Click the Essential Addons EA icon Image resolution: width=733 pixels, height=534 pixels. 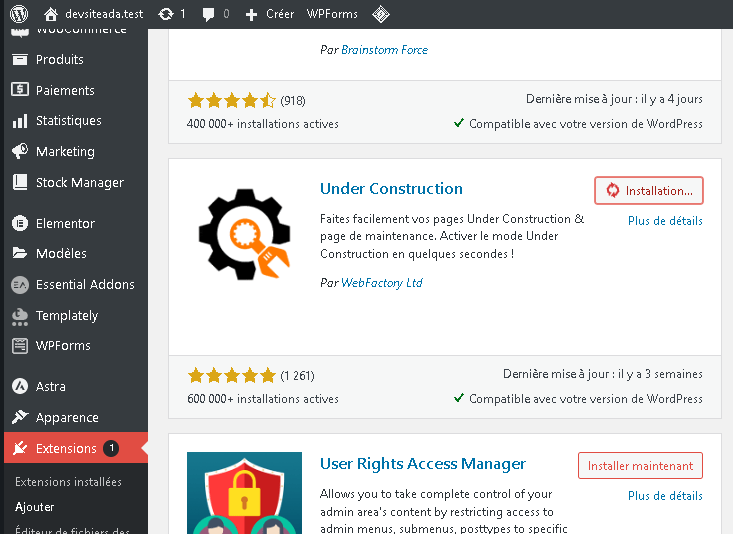coord(20,284)
